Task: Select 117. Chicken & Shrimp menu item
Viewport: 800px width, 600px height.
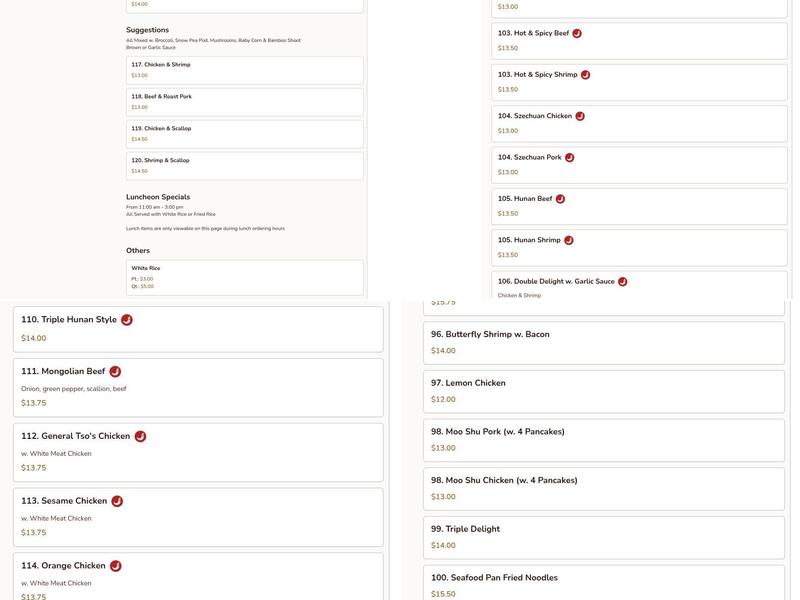Action: pyautogui.click(x=244, y=70)
